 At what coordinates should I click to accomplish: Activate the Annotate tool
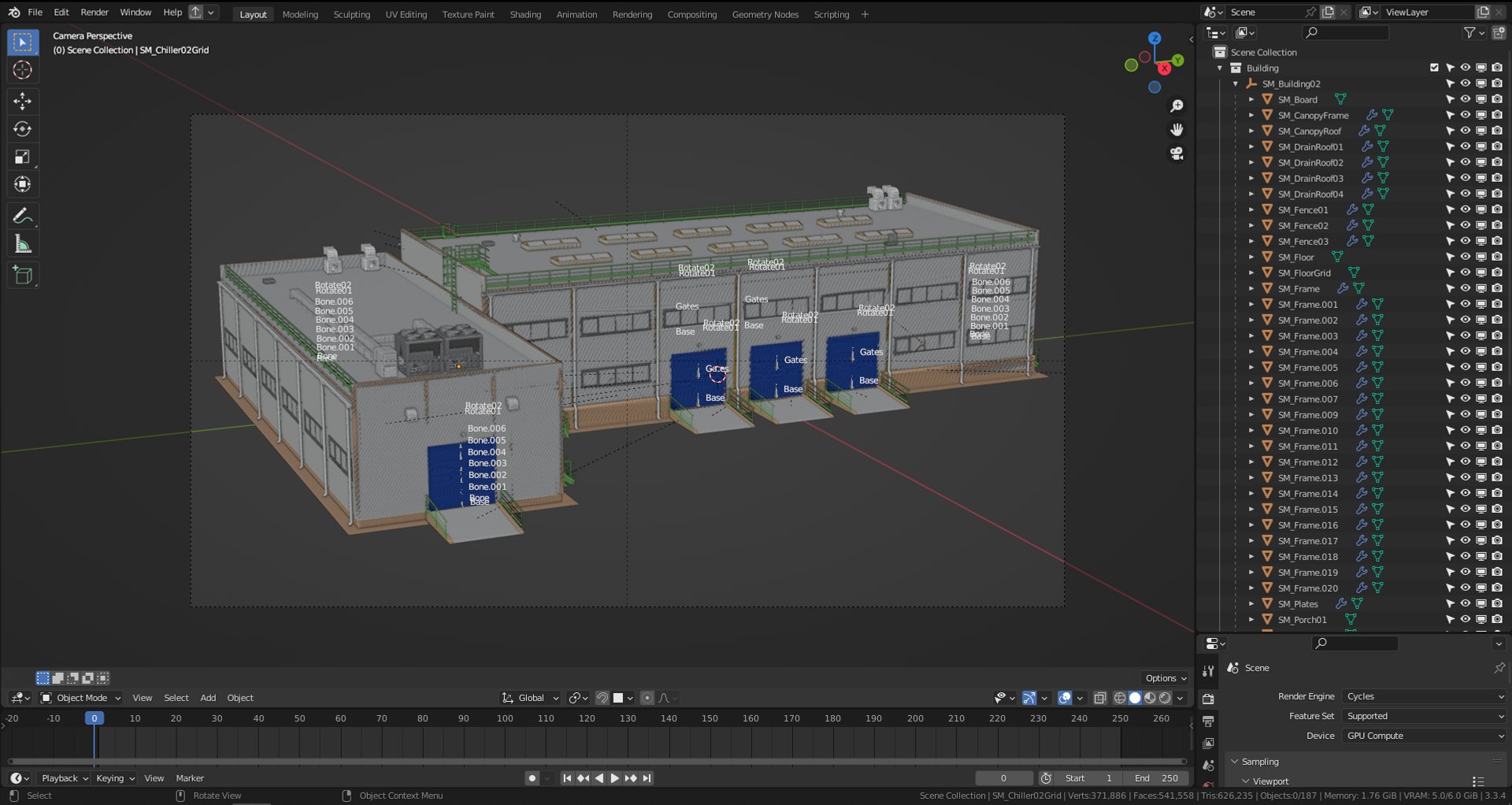click(23, 215)
